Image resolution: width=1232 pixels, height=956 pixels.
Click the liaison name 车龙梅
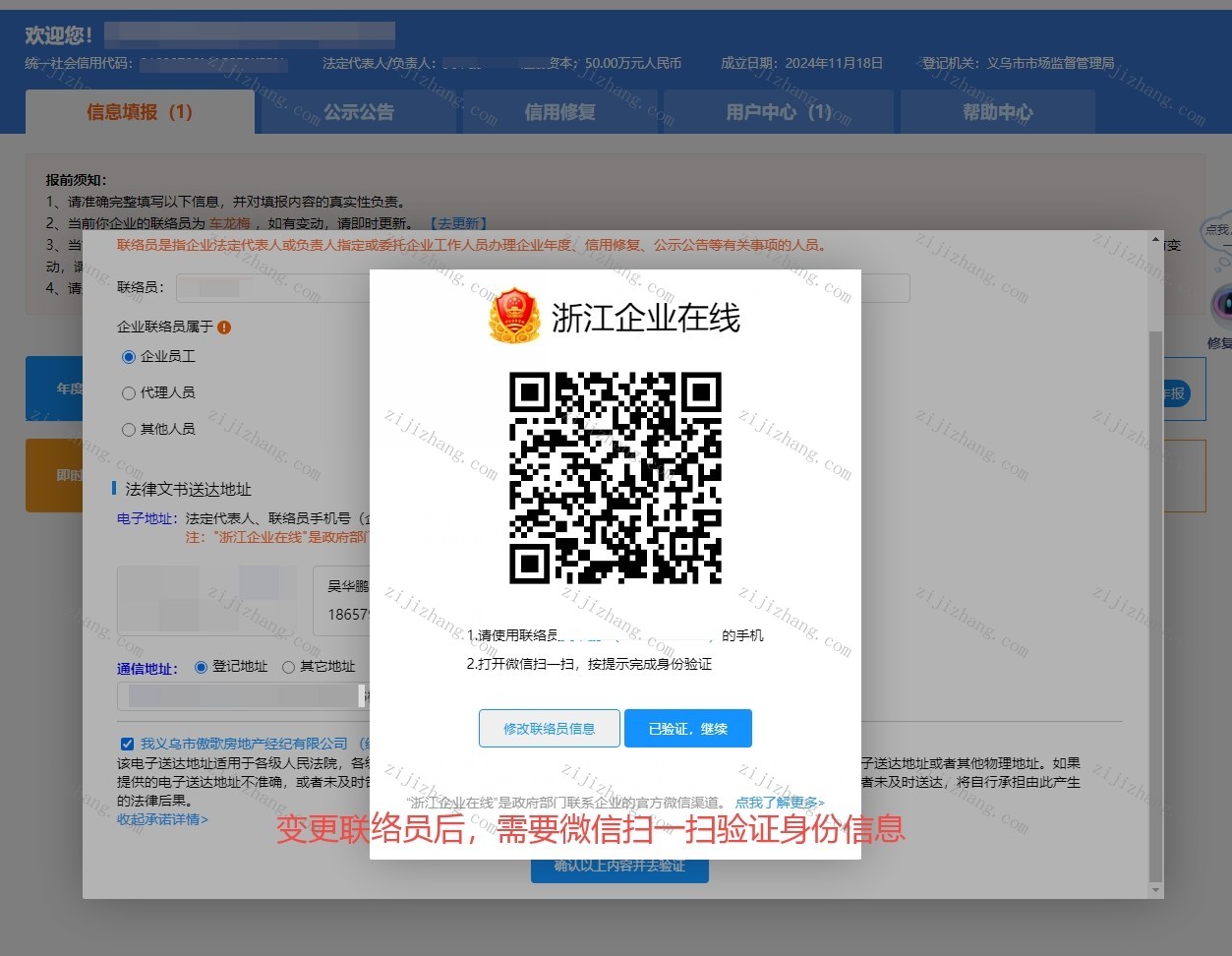pyautogui.click(x=230, y=223)
